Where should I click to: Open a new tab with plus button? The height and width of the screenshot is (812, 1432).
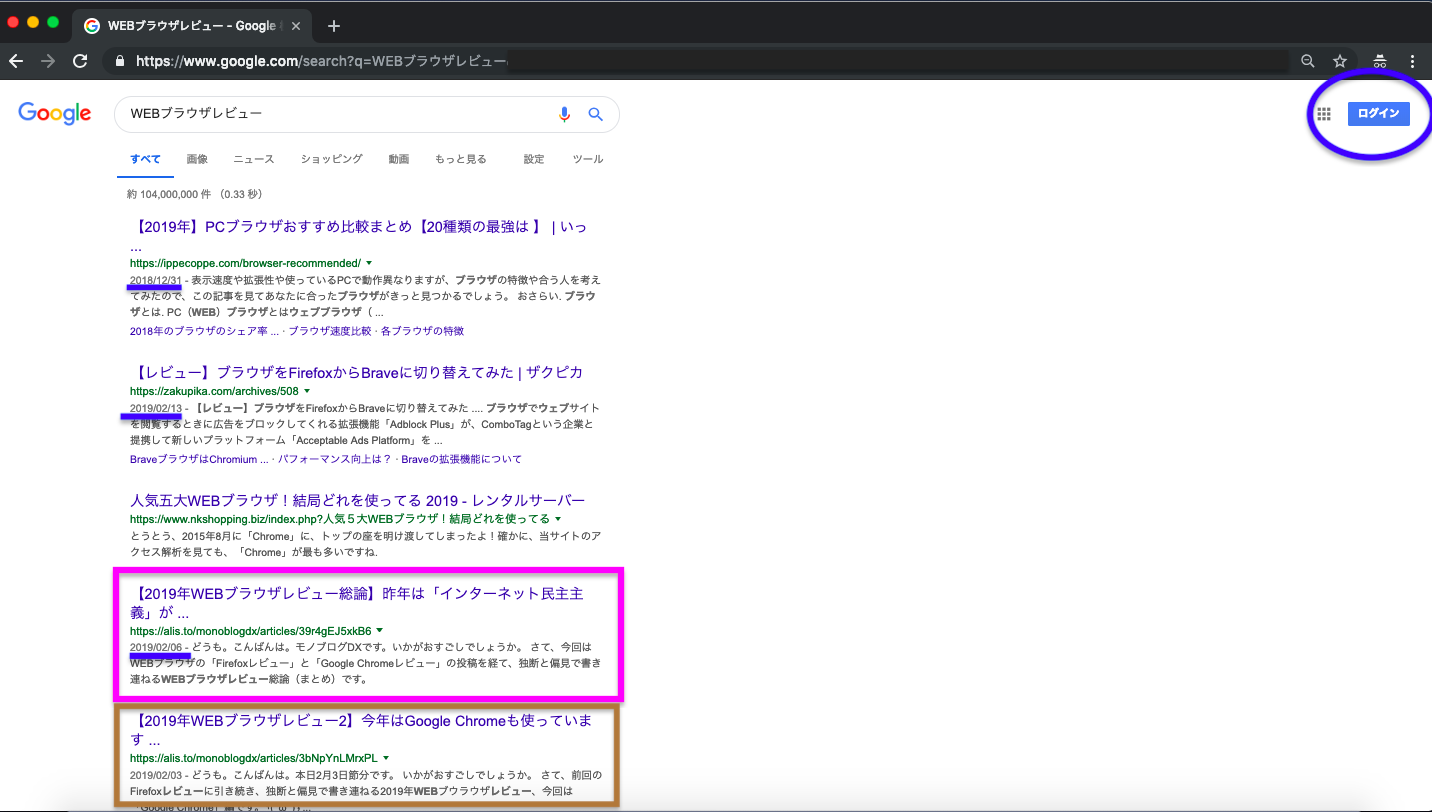334,26
